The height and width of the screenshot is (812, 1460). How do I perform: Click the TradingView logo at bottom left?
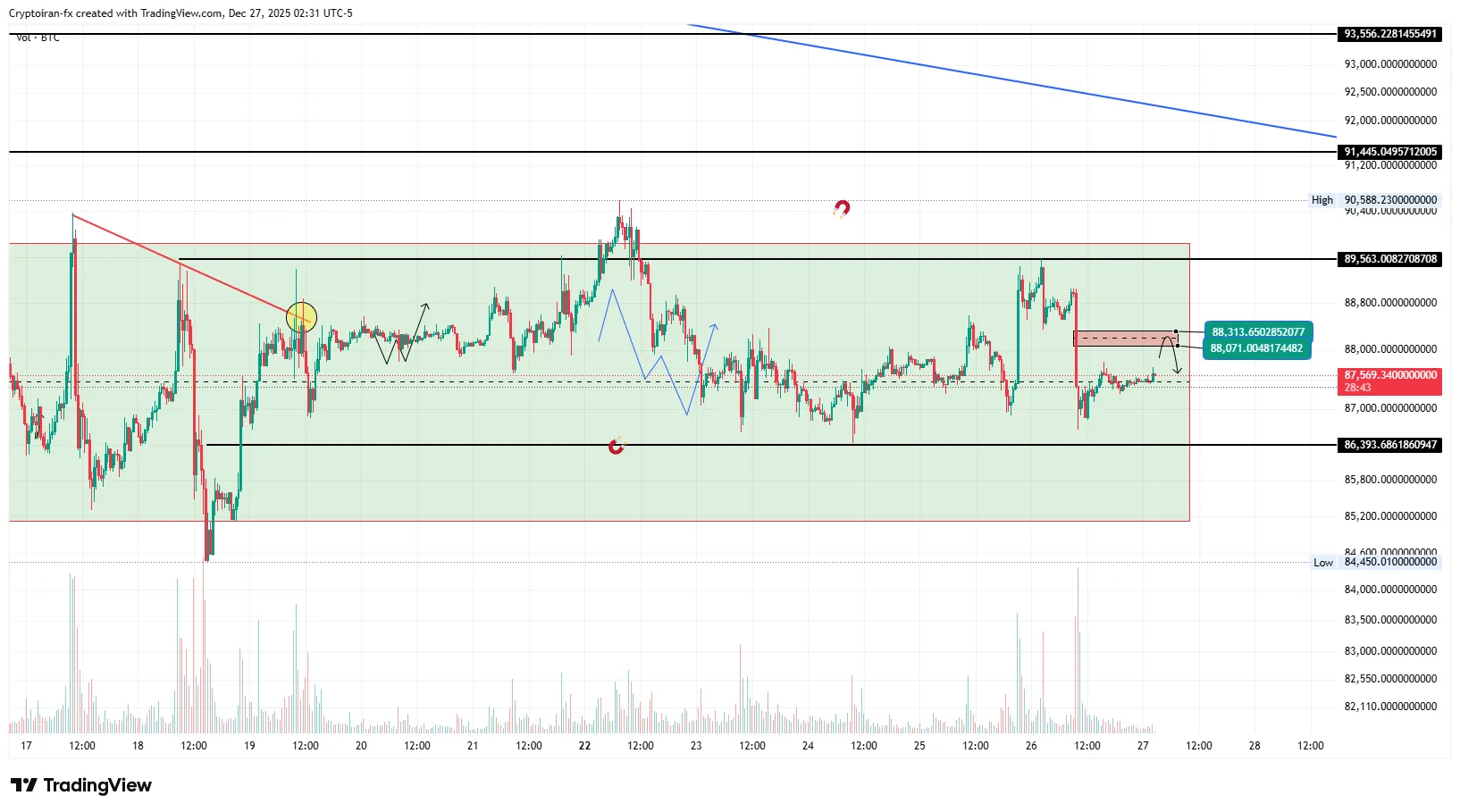(81, 785)
